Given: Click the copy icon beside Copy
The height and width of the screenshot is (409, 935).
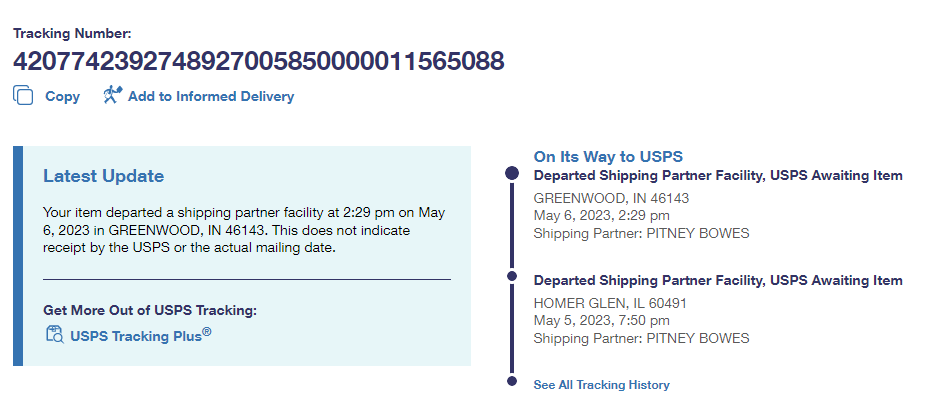Looking at the screenshot, I should click(x=23, y=96).
